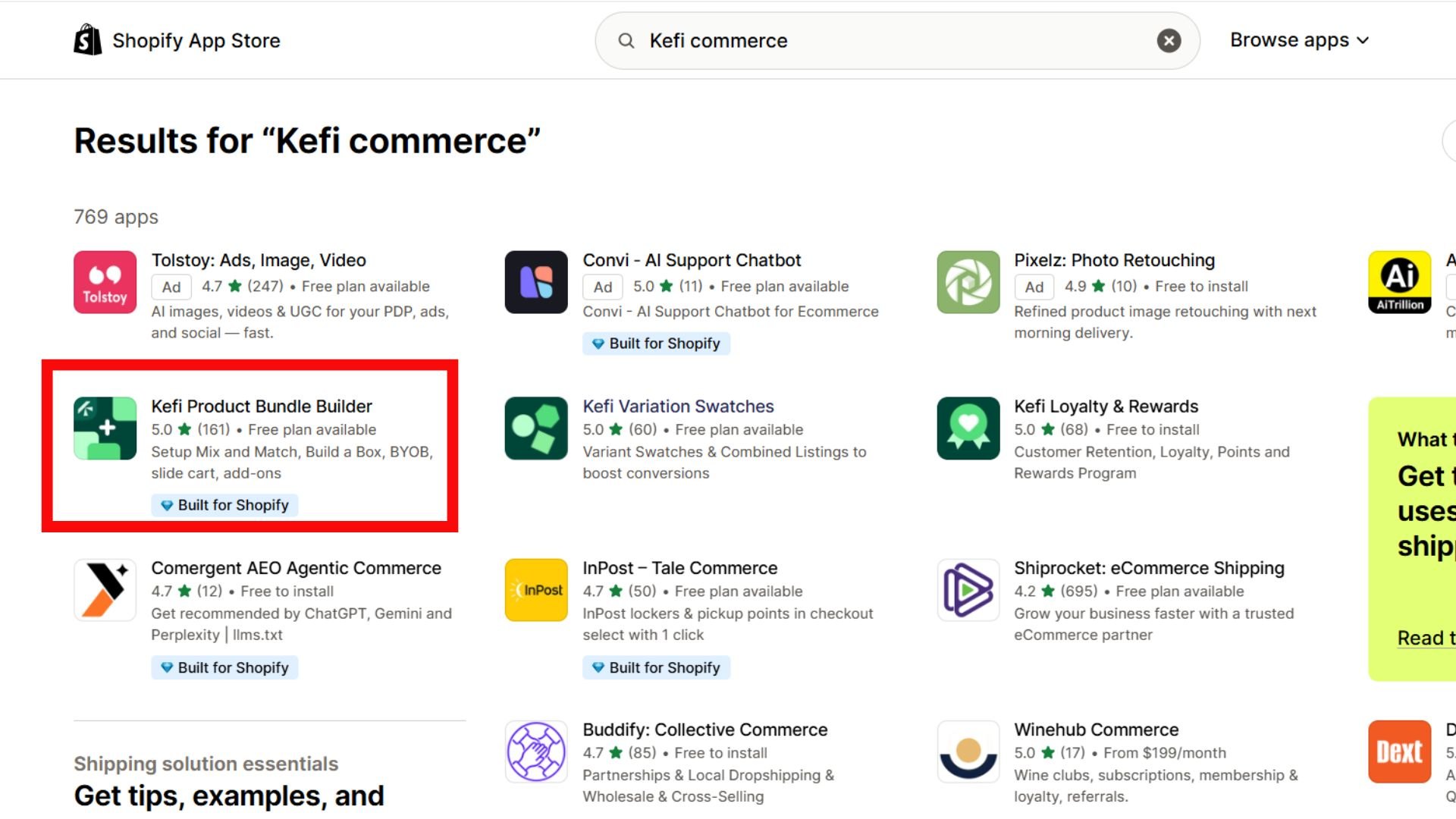The width and height of the screenshot is (1456, 819).
Task: Click the 769 apps count text
Action: (116, 217)
